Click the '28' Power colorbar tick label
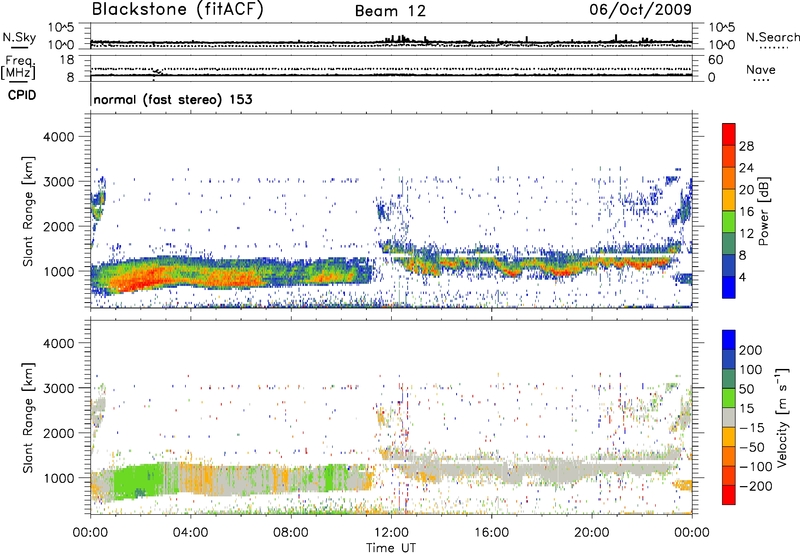800x554 pixels. point(746,146)
